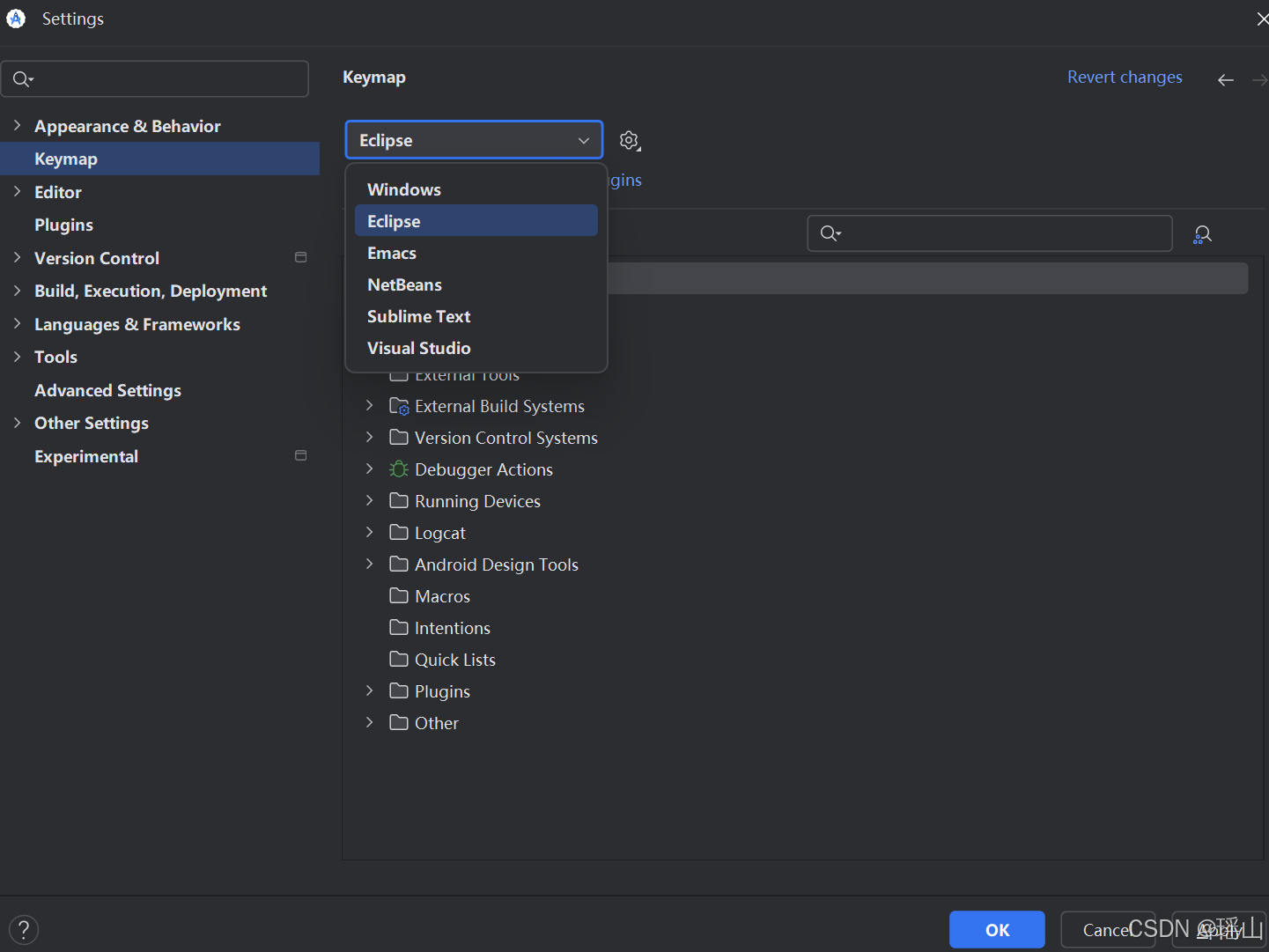Close the Settings dialog
Screen dimensions: 1269x952
click(1262, 18)
